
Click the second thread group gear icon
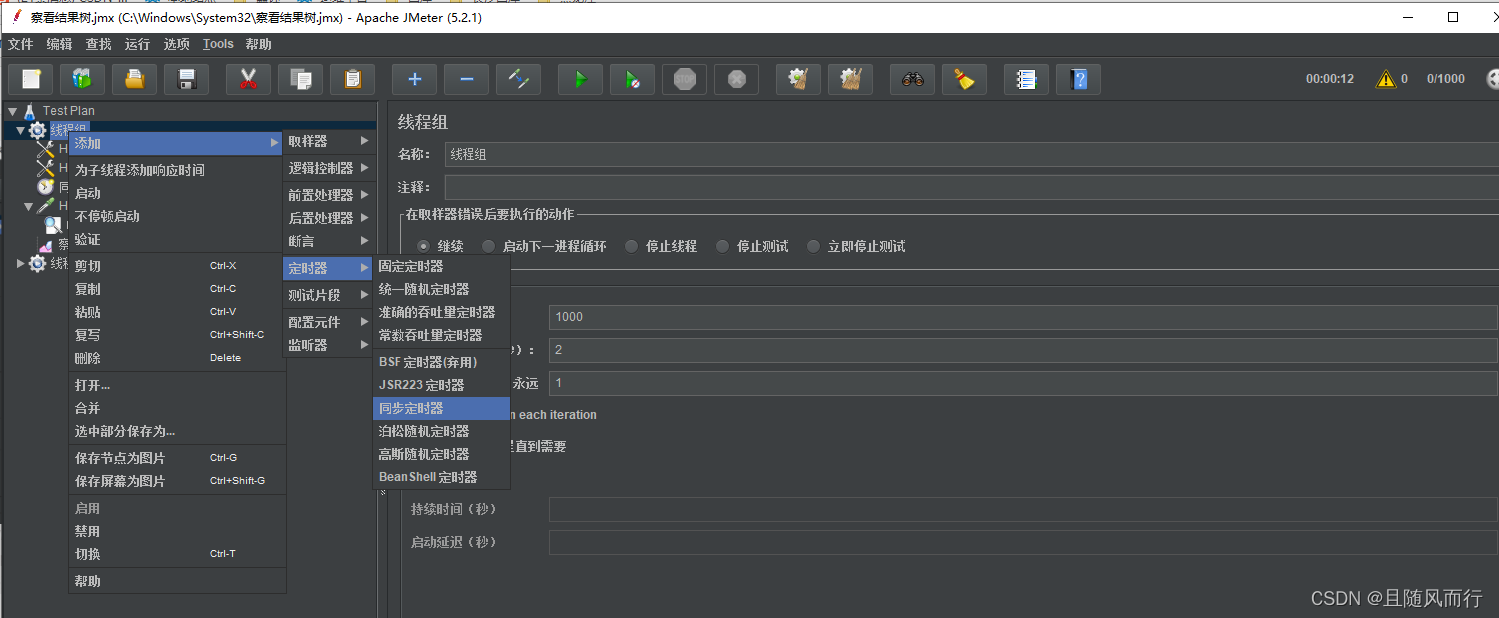click(38, 264)
